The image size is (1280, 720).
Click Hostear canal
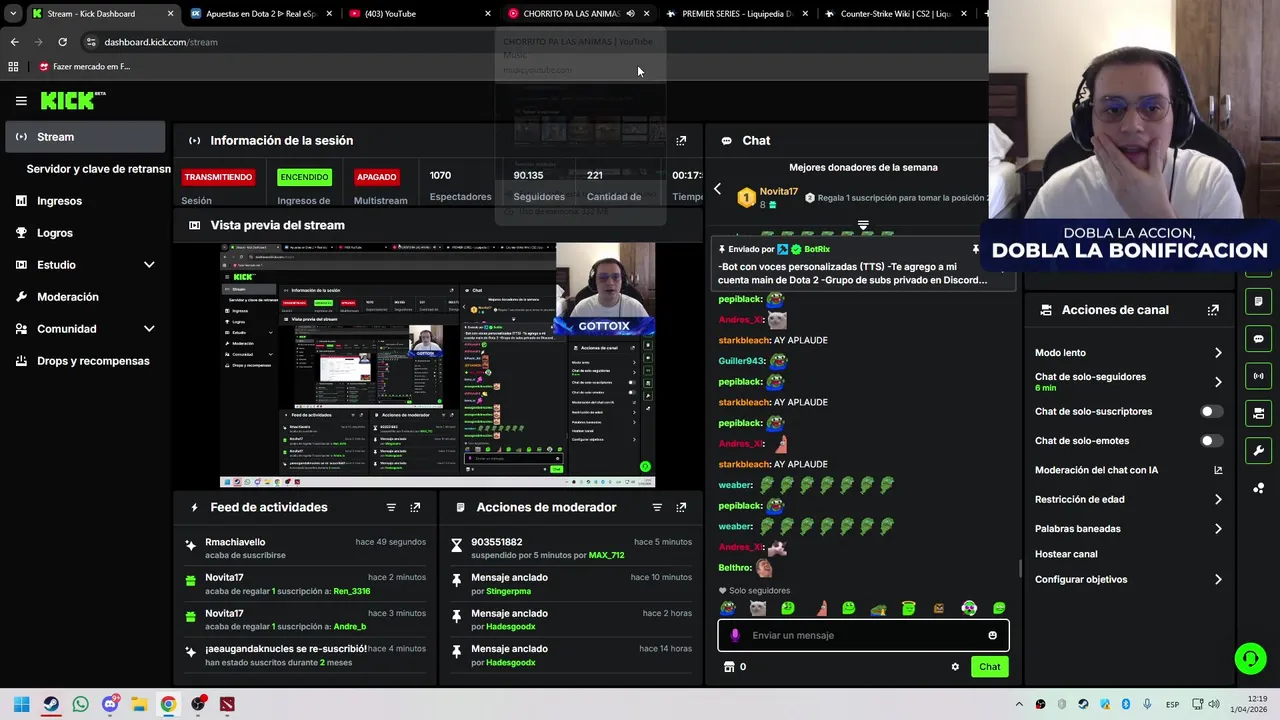(x=1066, y=554)
